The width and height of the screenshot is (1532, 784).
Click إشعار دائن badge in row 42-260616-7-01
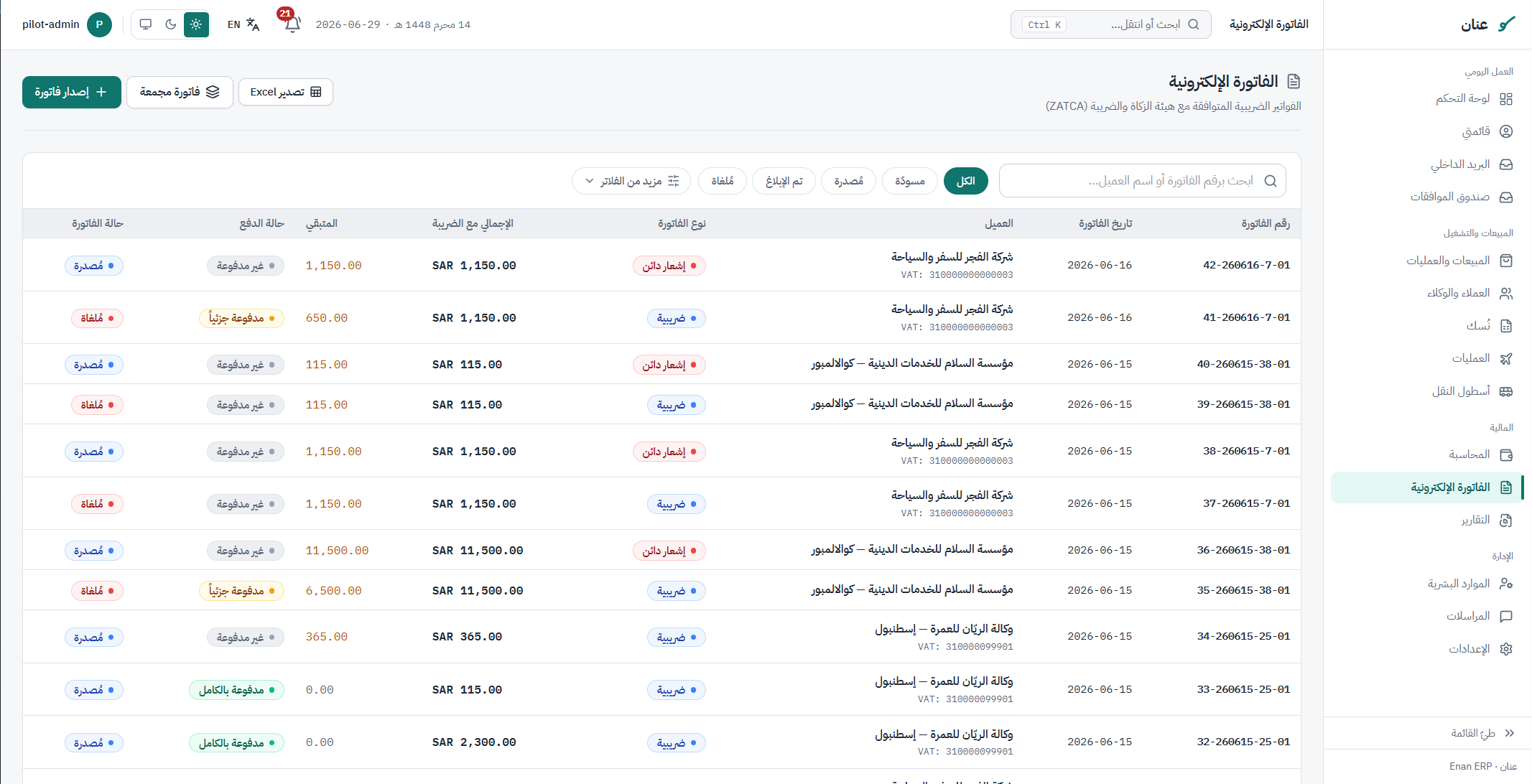pos(669,266)
